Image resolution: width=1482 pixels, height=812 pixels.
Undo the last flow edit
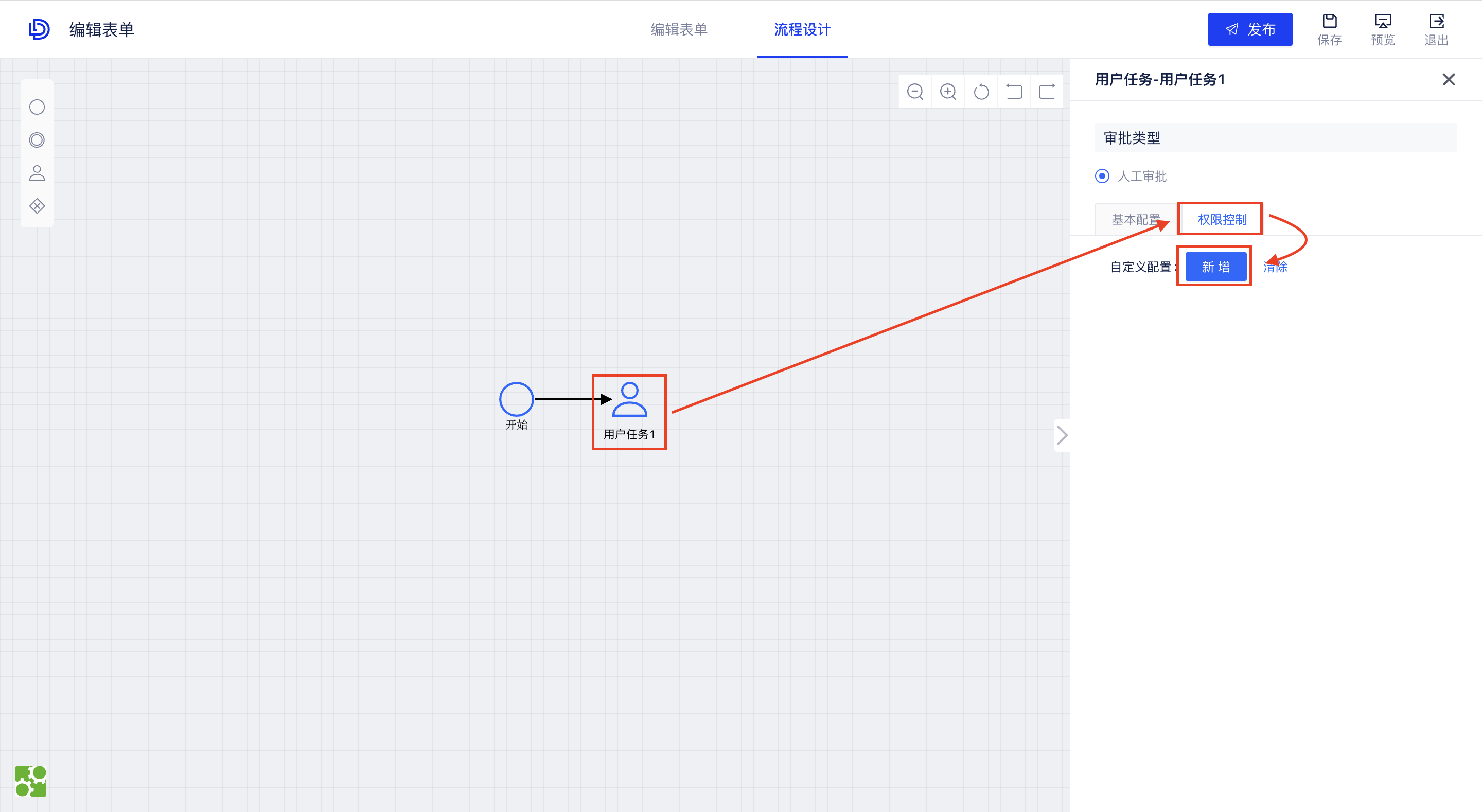coord(1014,91)
